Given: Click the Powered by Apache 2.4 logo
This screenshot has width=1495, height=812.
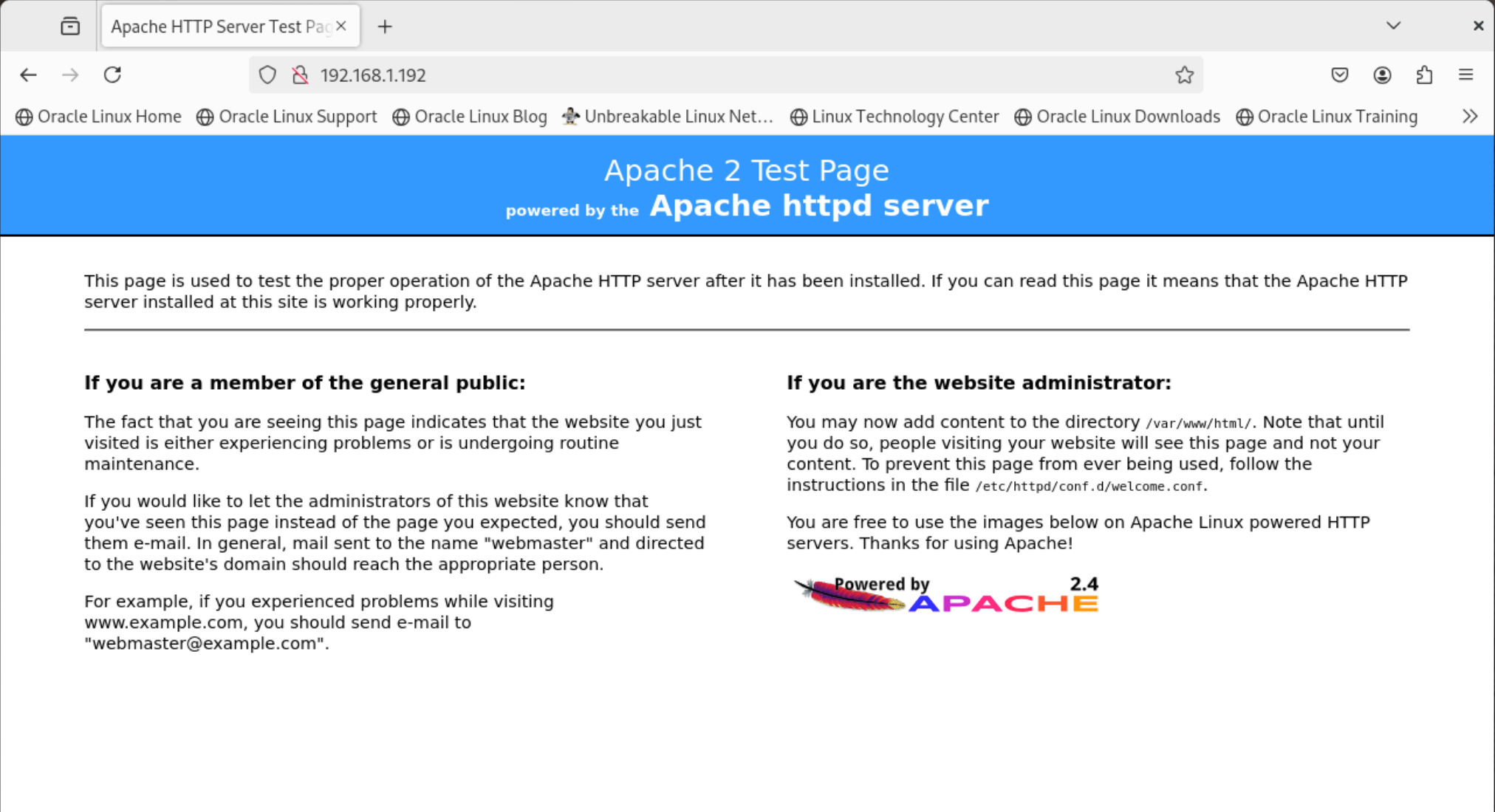Looking at the screenshot, I should coord(946,595).
